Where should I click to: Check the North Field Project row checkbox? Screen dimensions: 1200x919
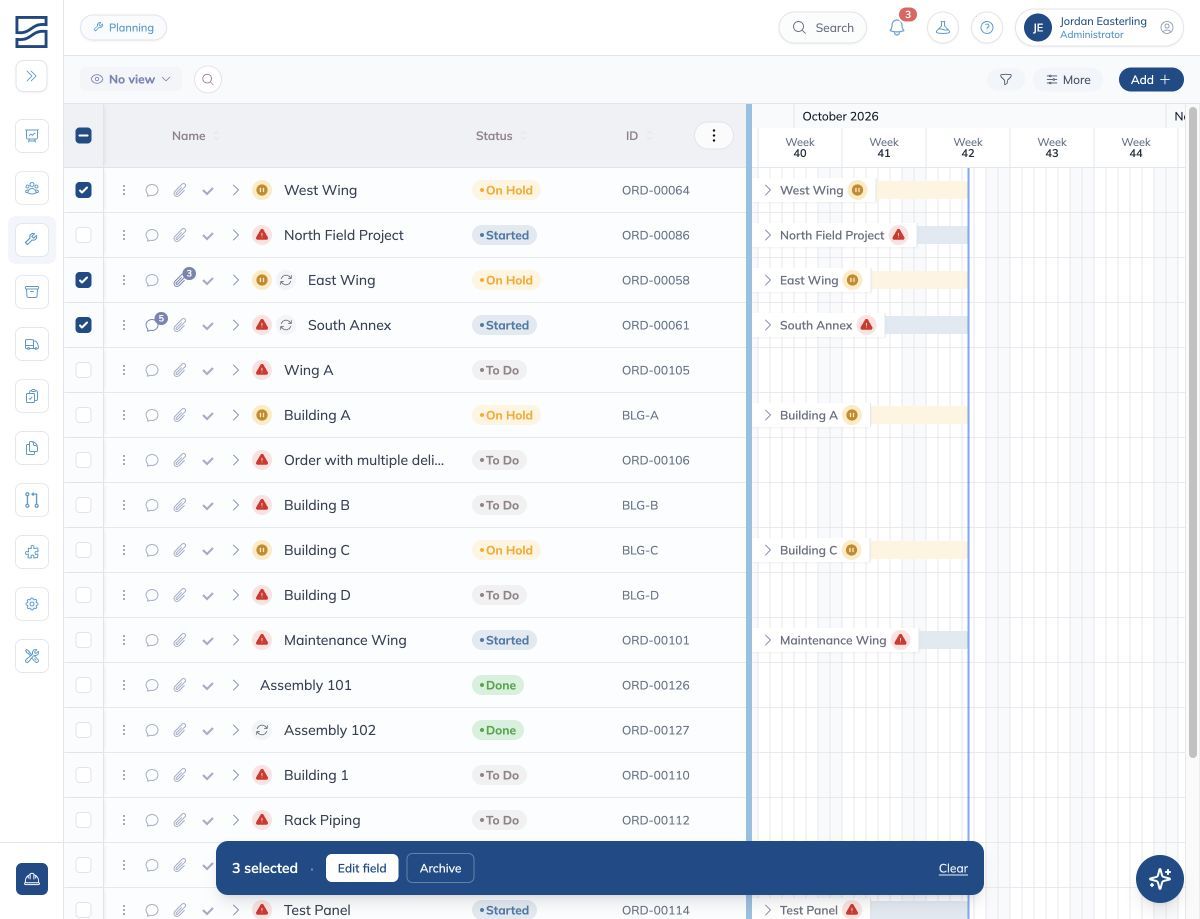pyautogui.click(x=83, y=235)
